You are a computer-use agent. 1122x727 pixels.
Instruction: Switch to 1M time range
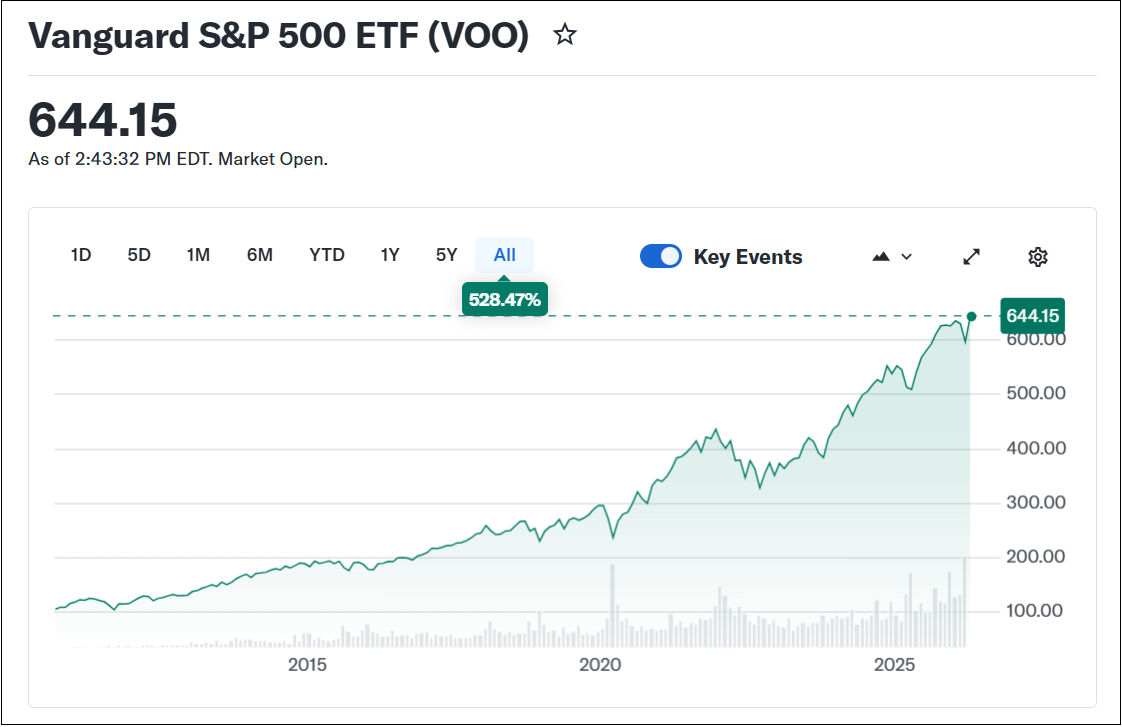tap(198, 255)
